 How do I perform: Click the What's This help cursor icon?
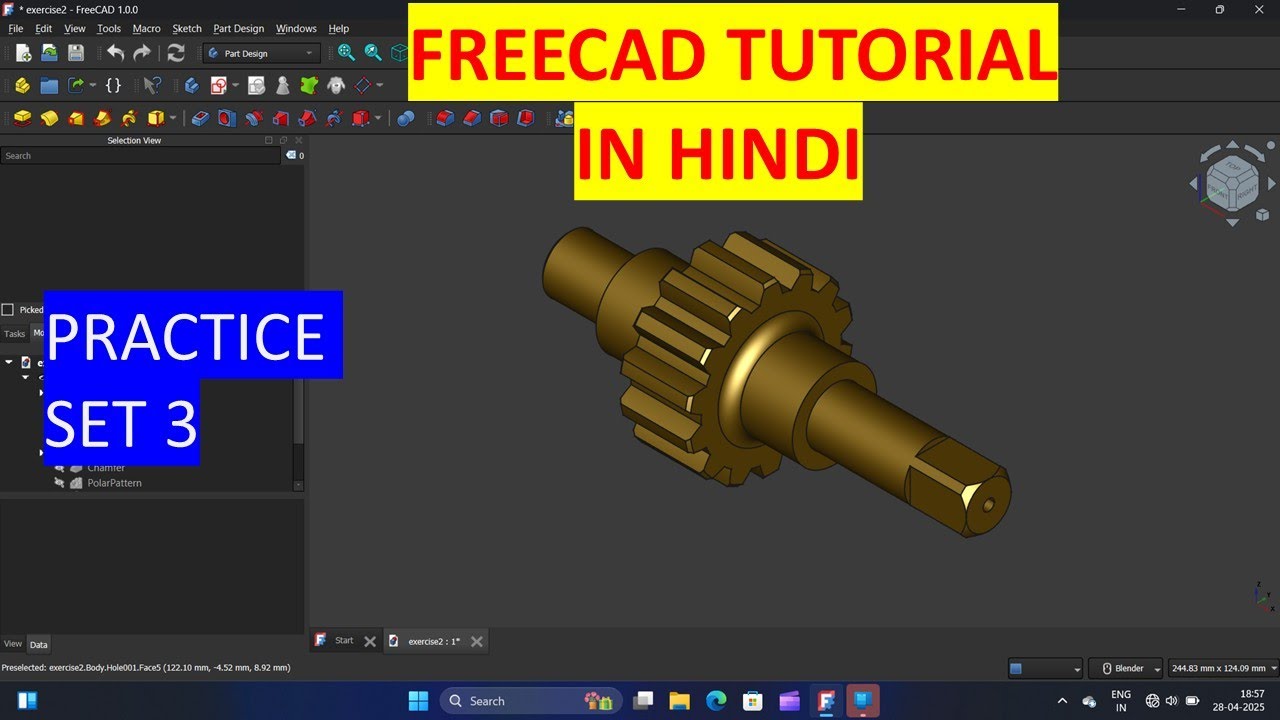152,86
